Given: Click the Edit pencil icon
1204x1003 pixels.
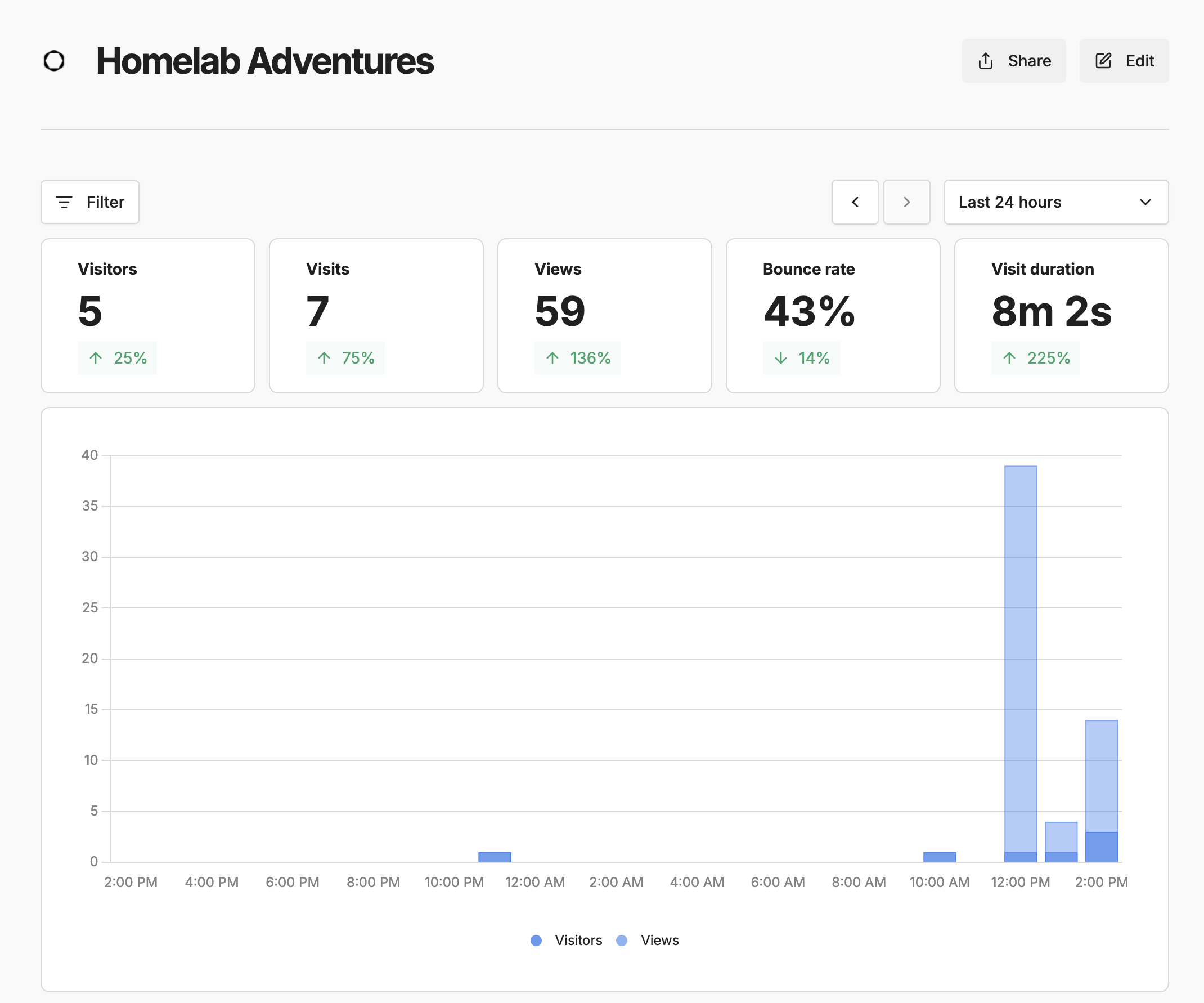Looking at the screenshot, I should pyautogui.click(x=1103, y=60).
